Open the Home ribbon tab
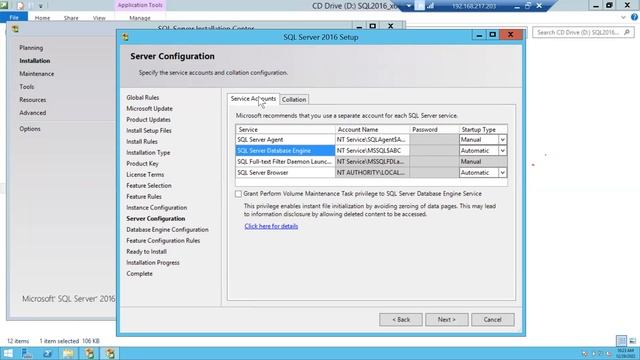 42,18
